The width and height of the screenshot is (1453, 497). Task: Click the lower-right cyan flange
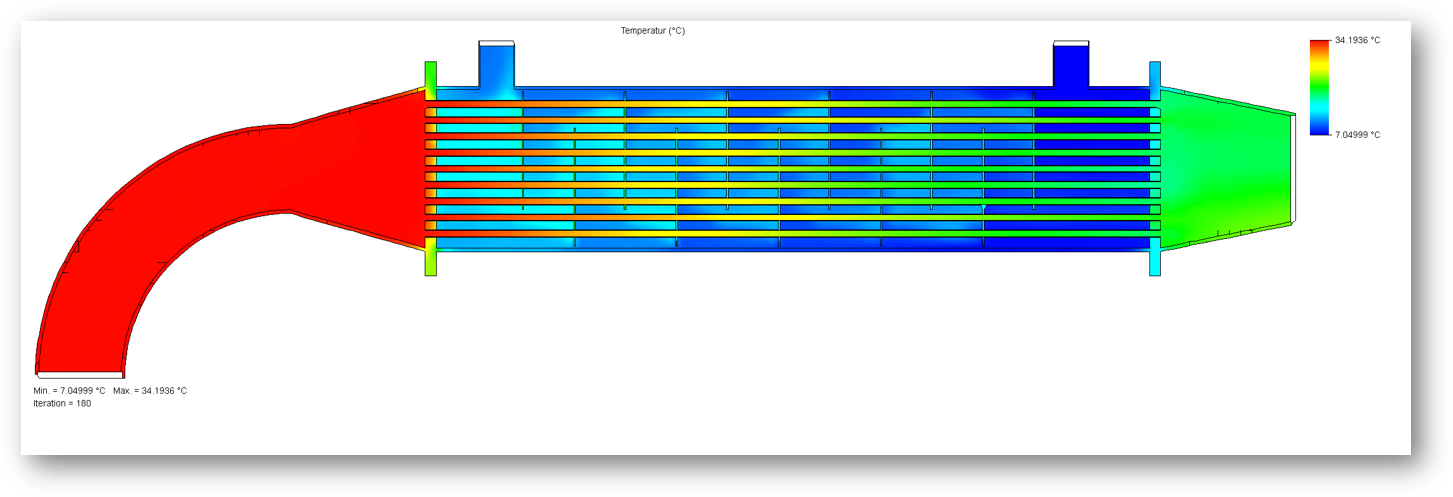1155,257
